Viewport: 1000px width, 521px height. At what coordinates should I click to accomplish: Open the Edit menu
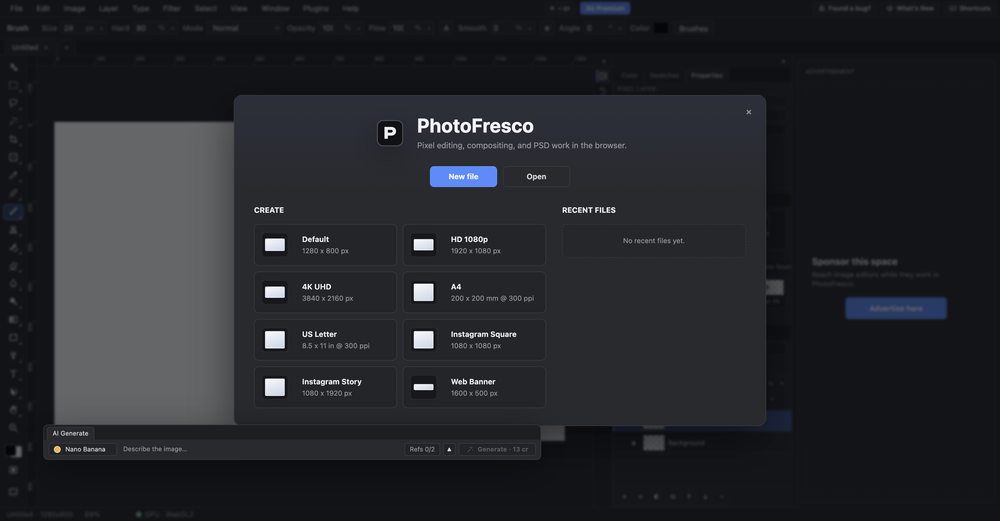click(43, 8)
